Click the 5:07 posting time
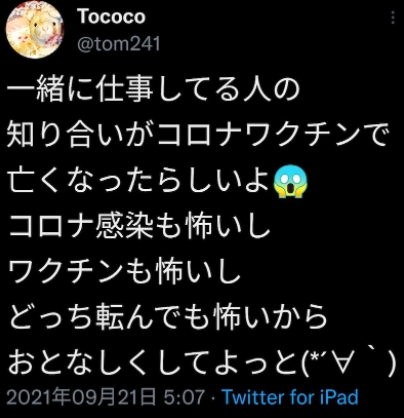404x418 pixels. 184,397
